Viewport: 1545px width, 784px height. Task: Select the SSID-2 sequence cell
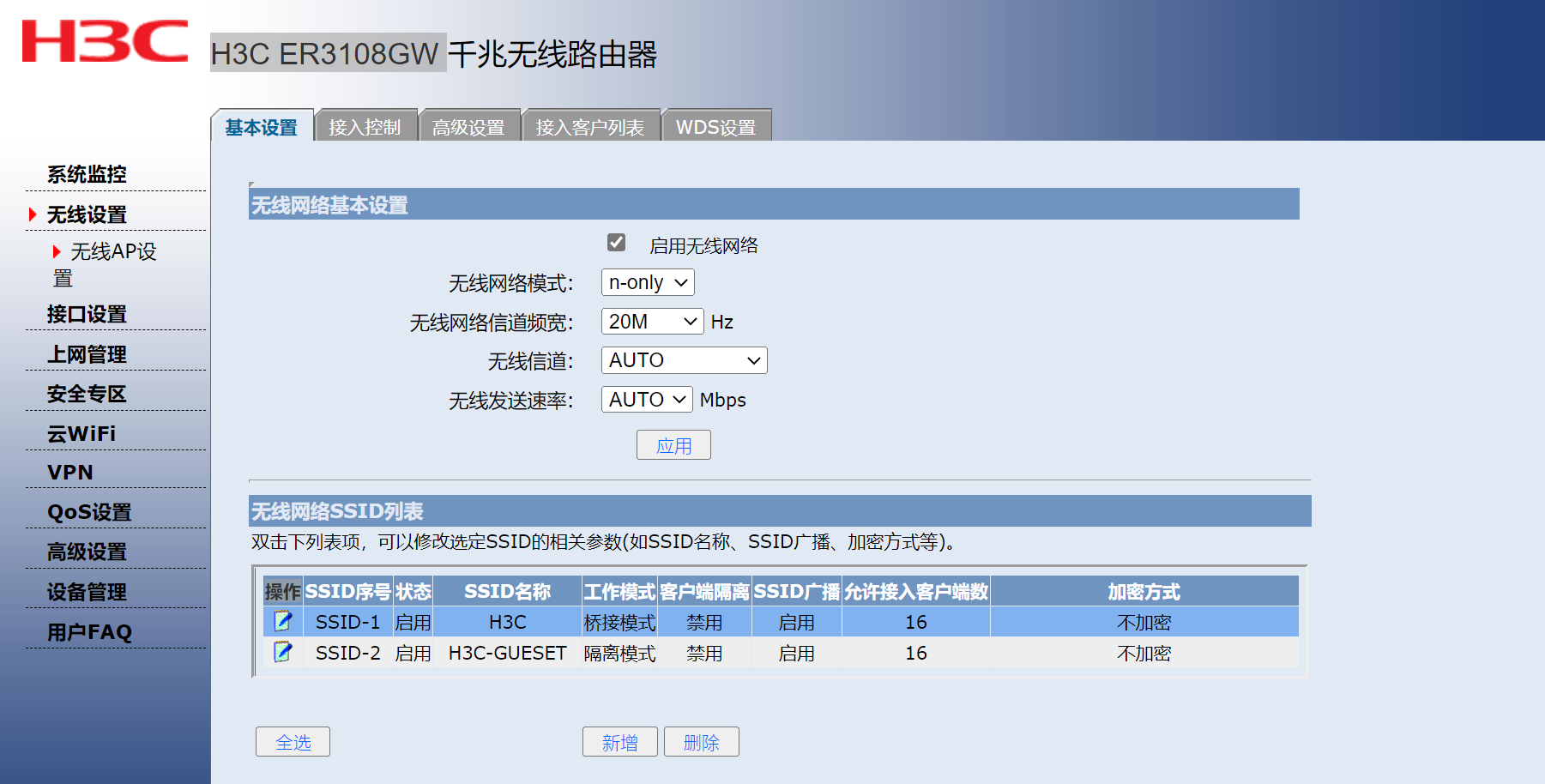point(347,653)
